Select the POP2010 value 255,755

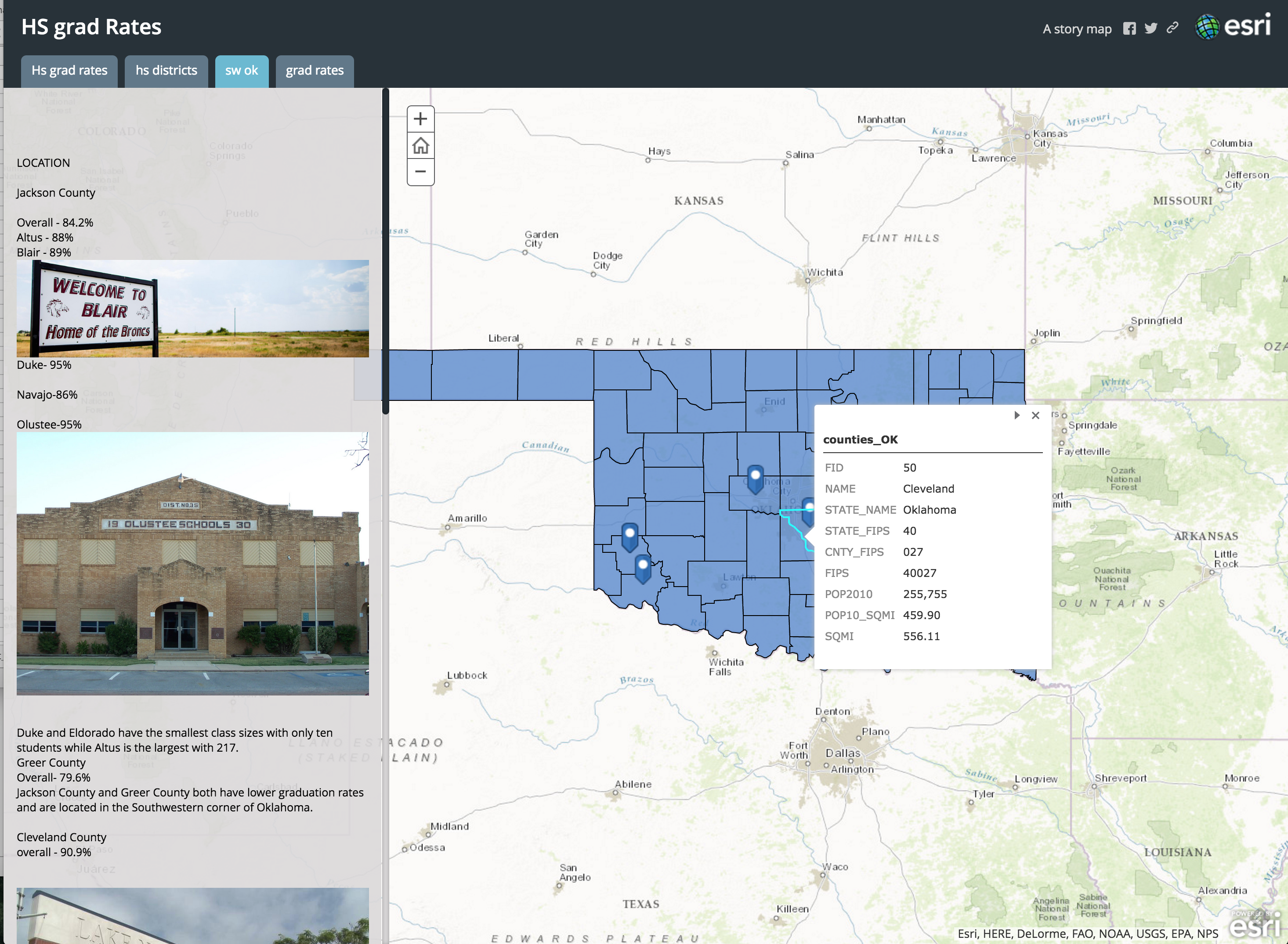click(925, 595)
